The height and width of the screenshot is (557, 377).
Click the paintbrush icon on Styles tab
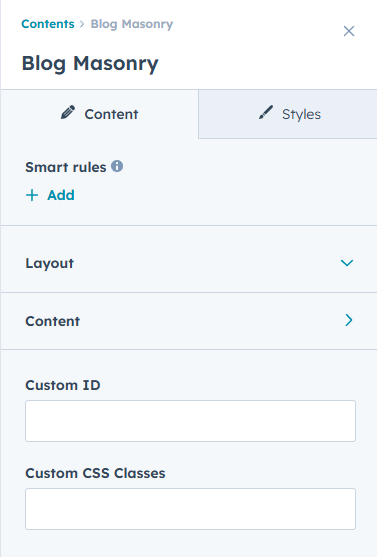[266, 112]
